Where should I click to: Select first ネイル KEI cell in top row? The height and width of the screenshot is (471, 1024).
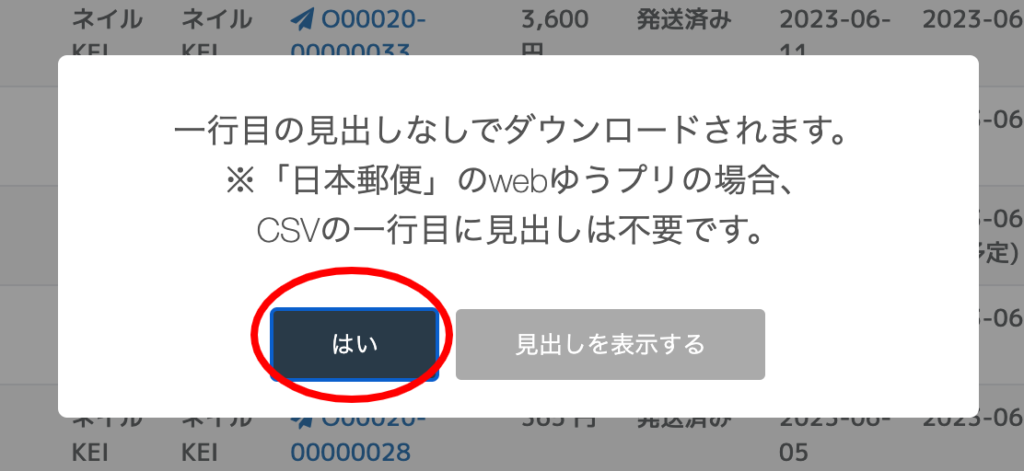pos(107,33)
